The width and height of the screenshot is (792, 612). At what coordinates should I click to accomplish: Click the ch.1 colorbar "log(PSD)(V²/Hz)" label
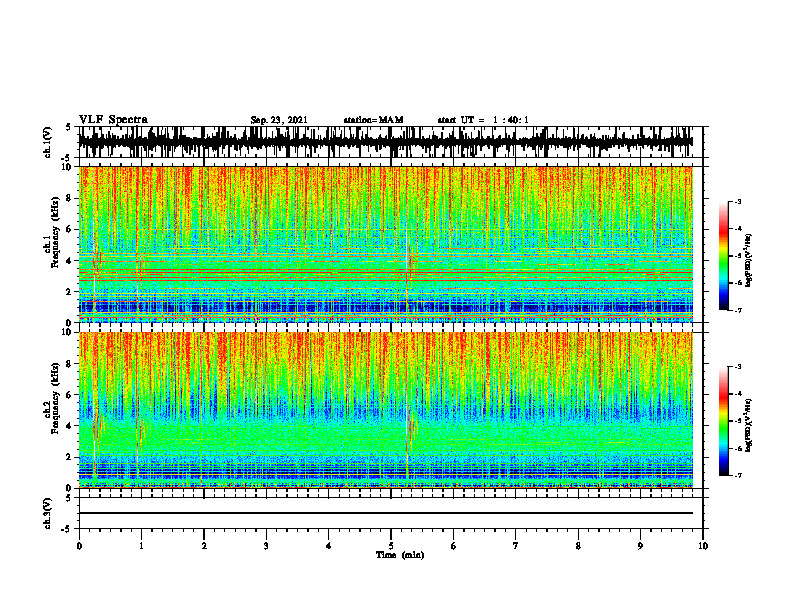[749, 260]
